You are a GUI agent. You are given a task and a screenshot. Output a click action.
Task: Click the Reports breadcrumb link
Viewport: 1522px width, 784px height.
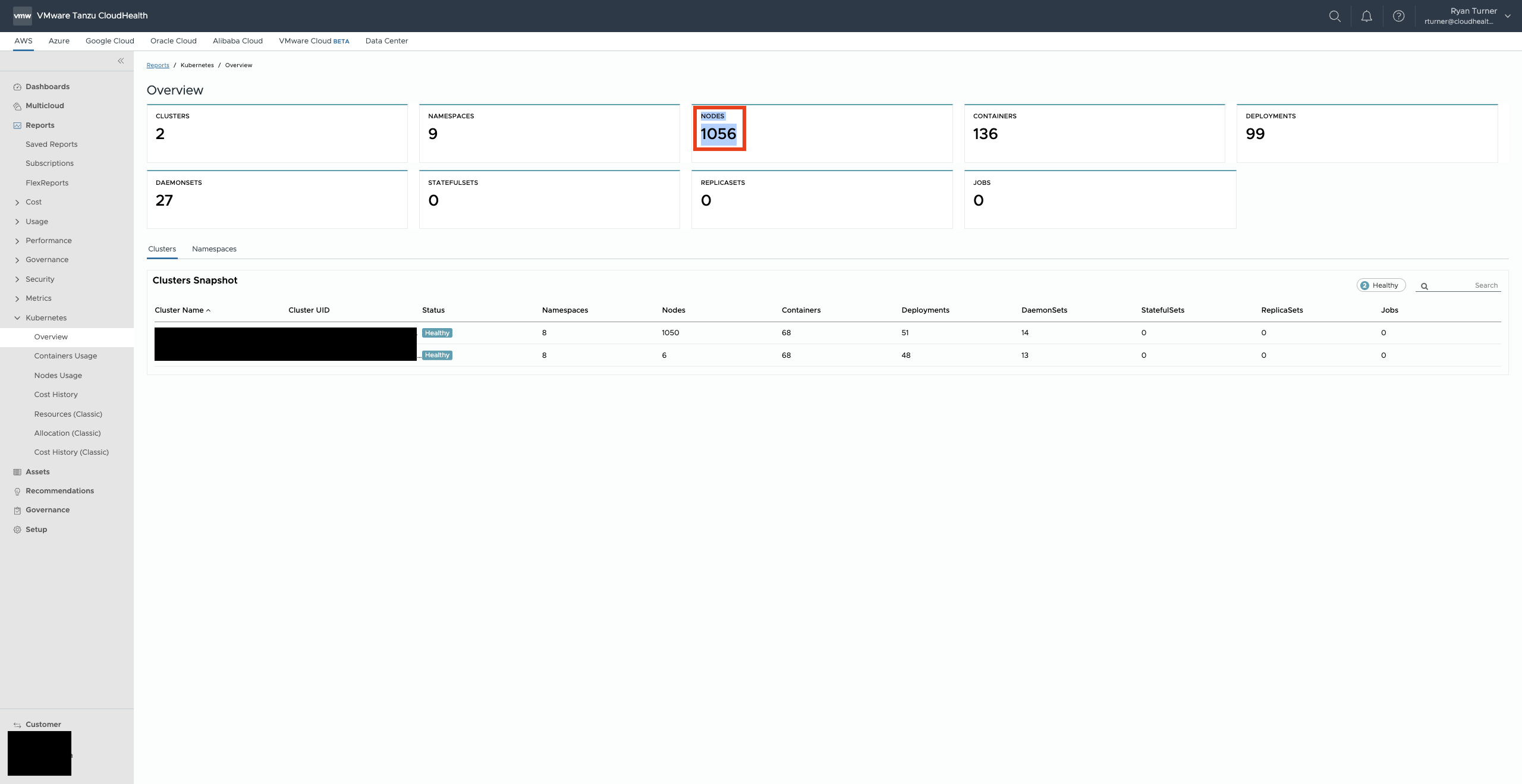(x=158, y=65)
